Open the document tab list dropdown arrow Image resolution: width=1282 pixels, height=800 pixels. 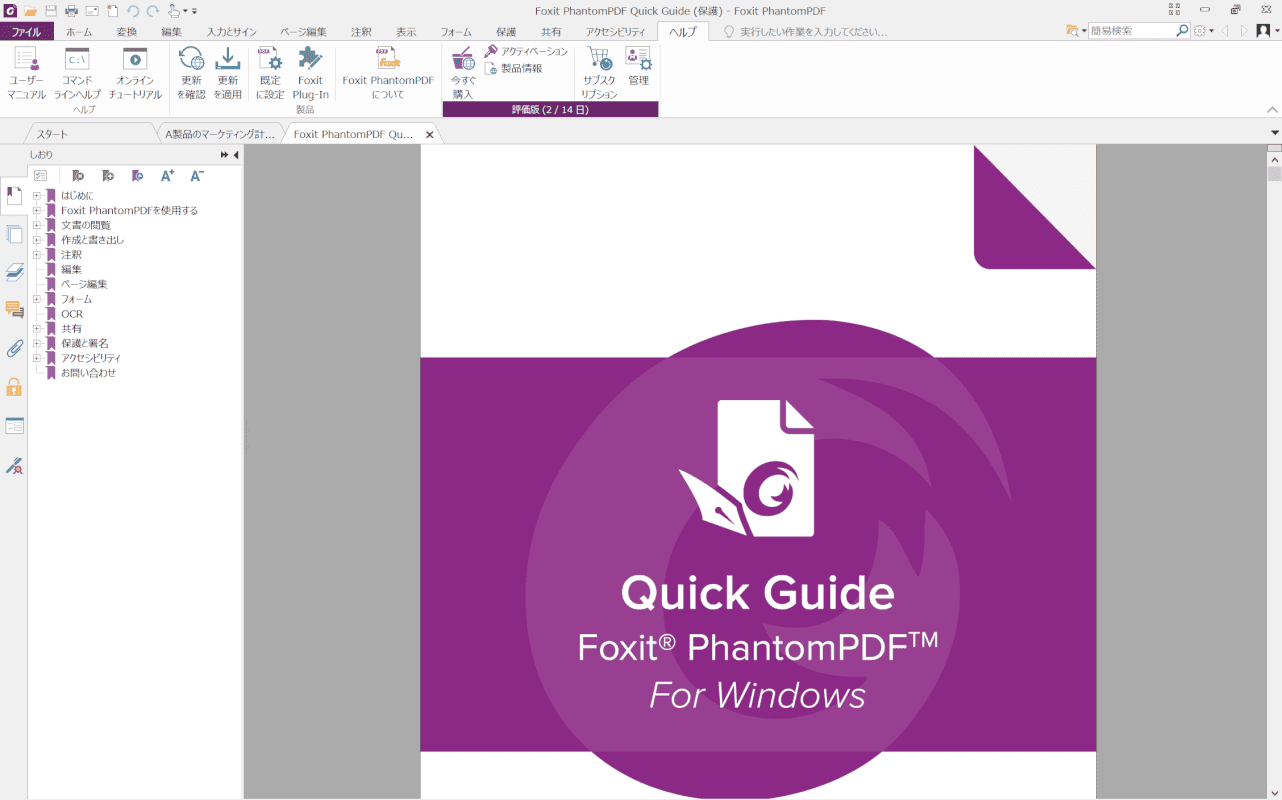(1274, 133)
